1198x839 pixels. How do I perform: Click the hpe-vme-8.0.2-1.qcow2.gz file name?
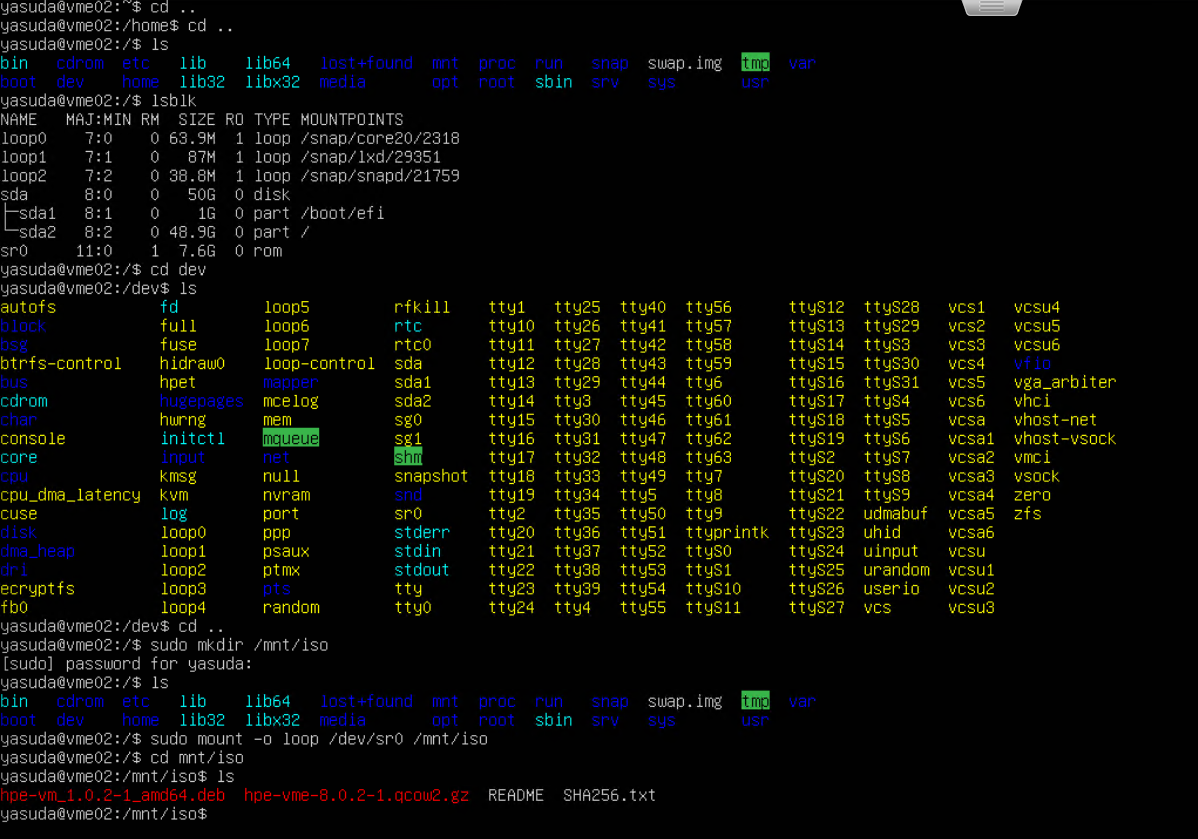[357, 795]
